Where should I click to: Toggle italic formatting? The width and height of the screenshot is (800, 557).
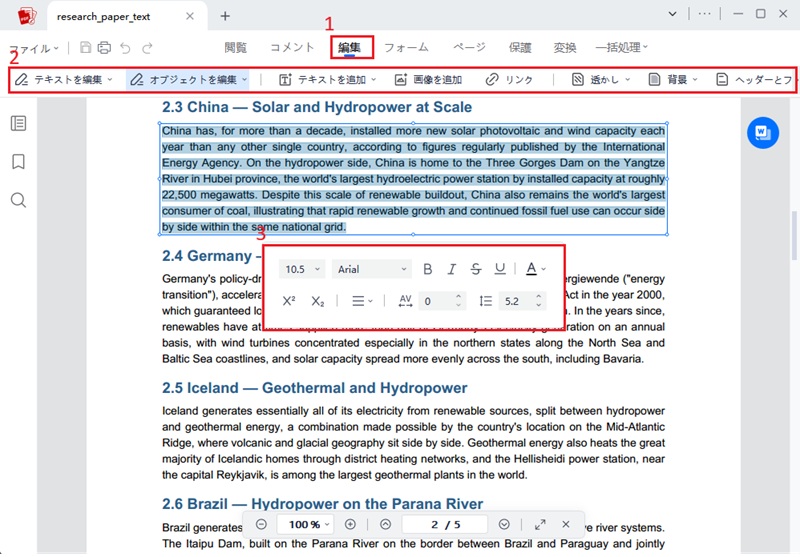pos(452,269)
